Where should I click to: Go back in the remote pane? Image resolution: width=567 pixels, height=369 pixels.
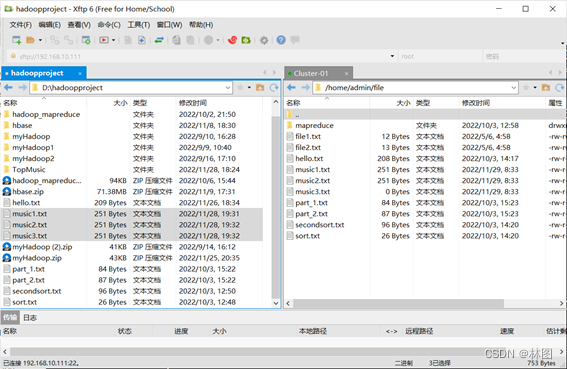click(291, 88)
